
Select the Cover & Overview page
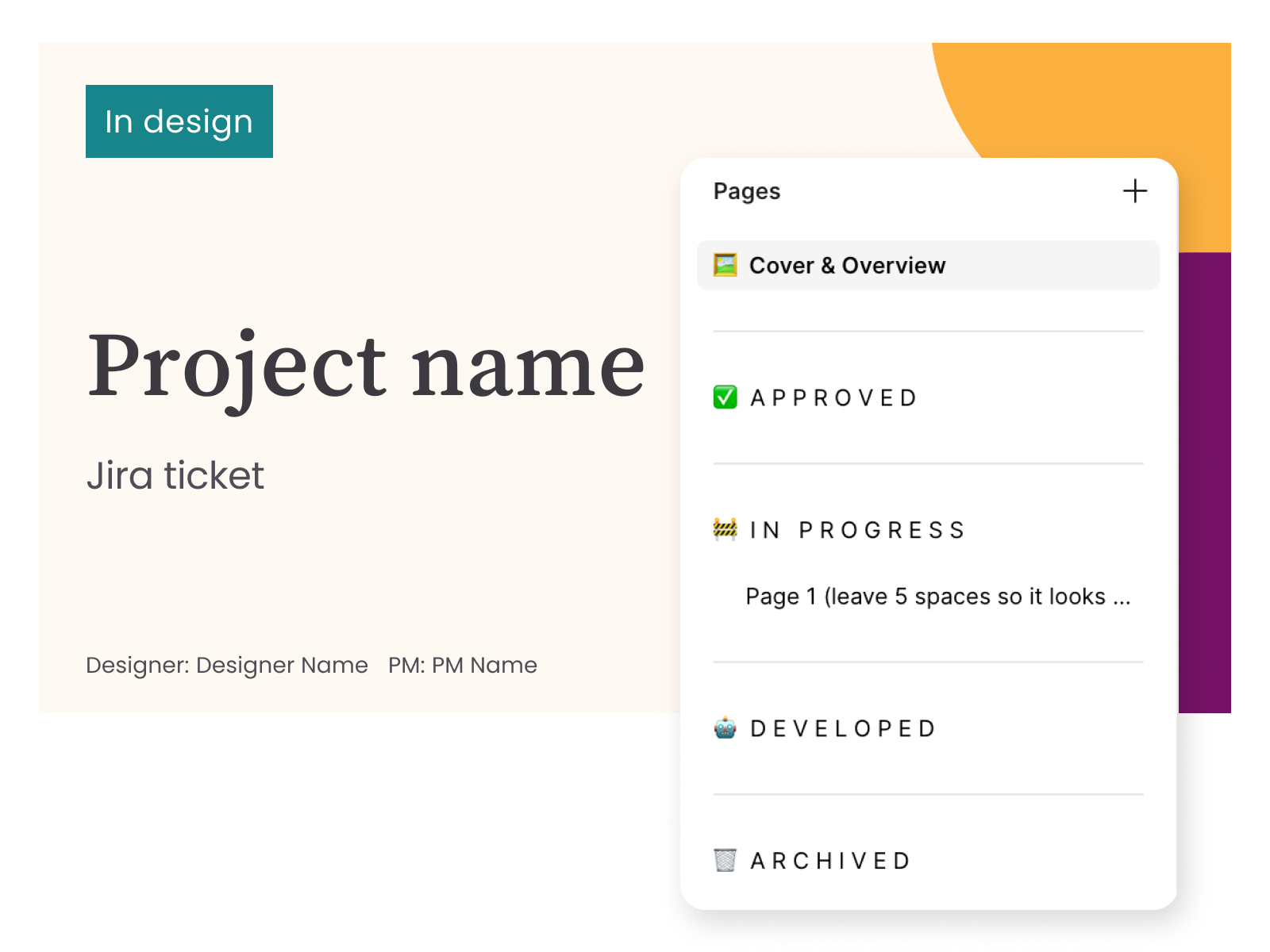tap(928, 265)
